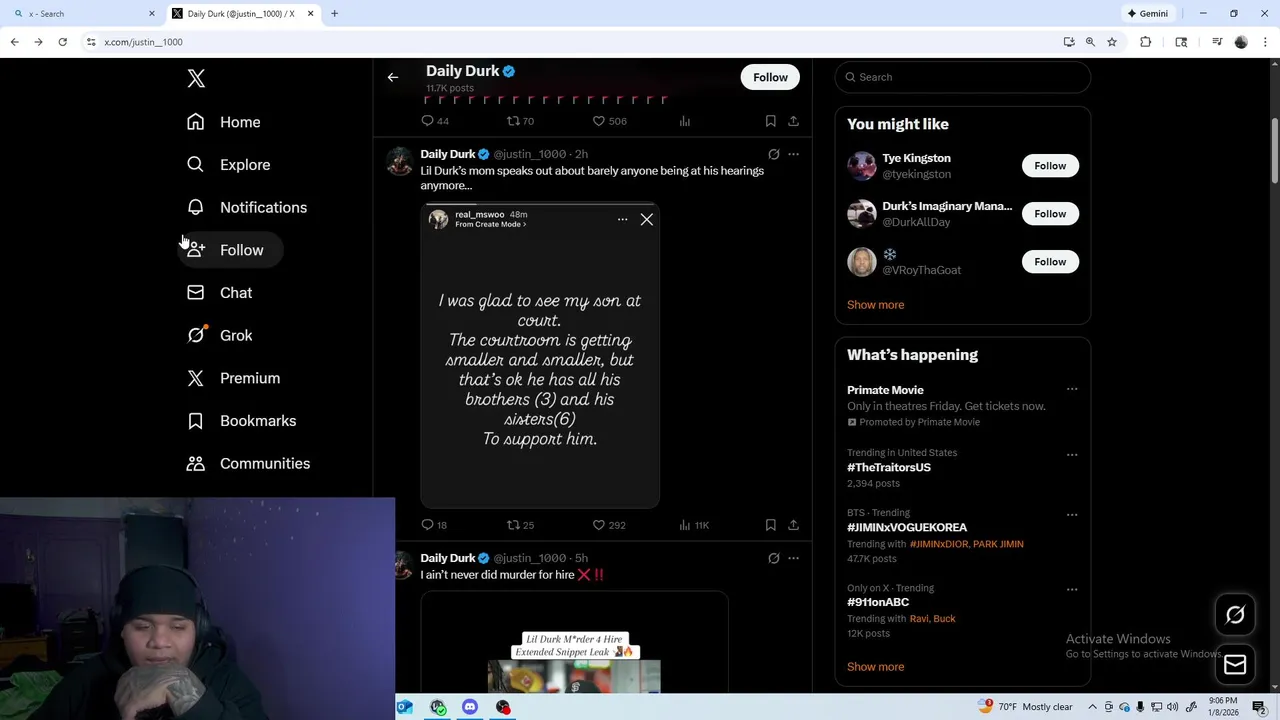View analytics of the top post
The image size is (1280, 720).
click(x=685, y=121)
